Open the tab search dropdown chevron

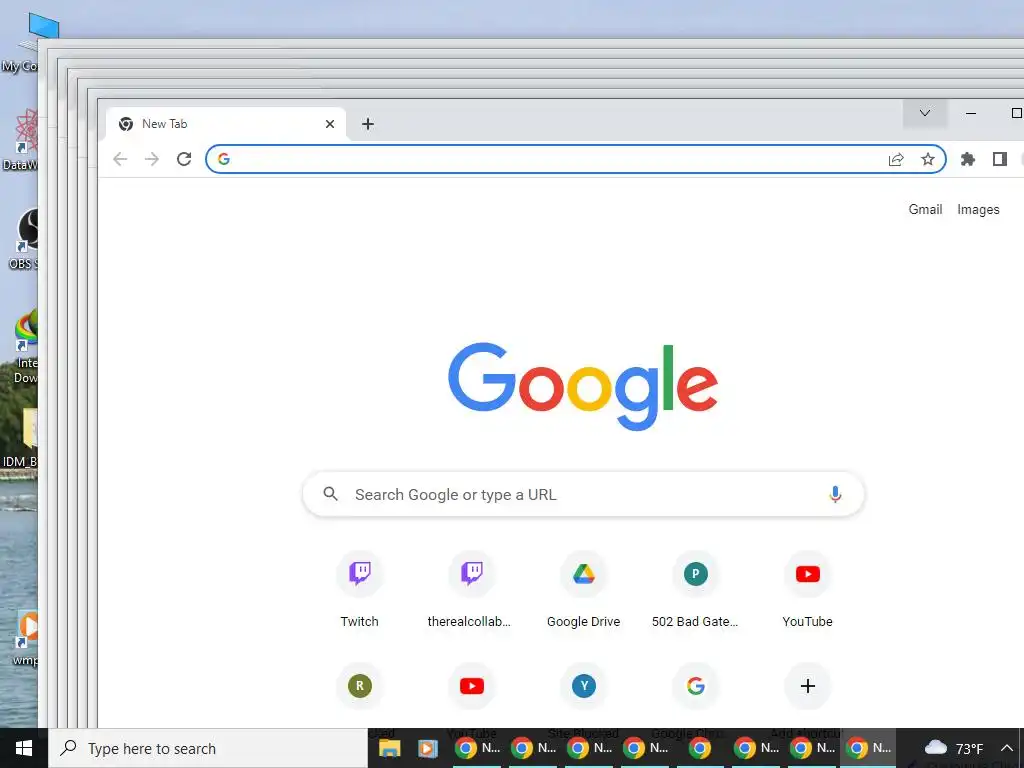pos(925,114)
